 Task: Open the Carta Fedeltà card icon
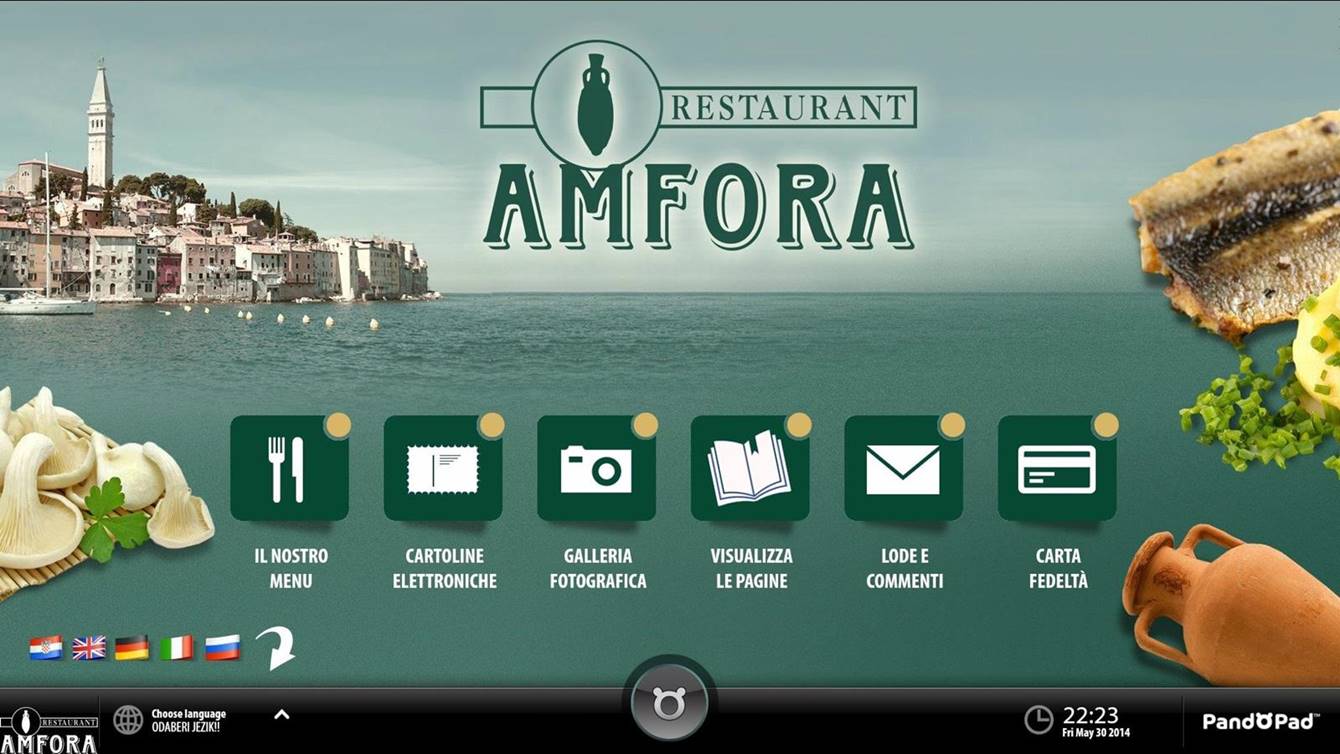(x=1057, y=468)
